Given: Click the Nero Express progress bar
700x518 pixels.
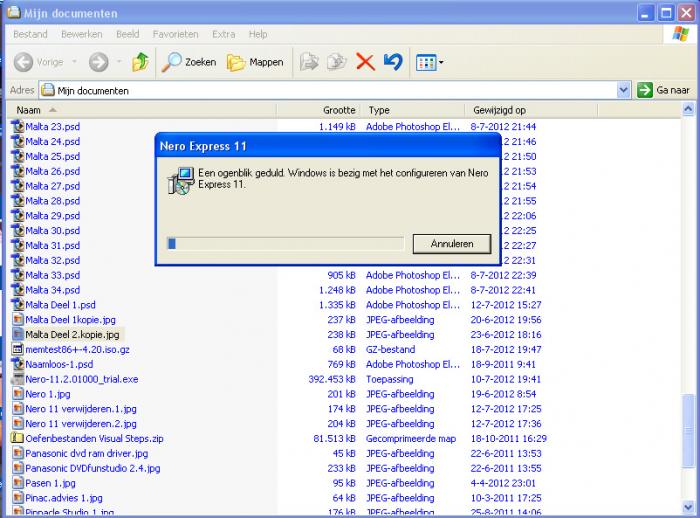Looking at the screenshot, I should point(285,243).
